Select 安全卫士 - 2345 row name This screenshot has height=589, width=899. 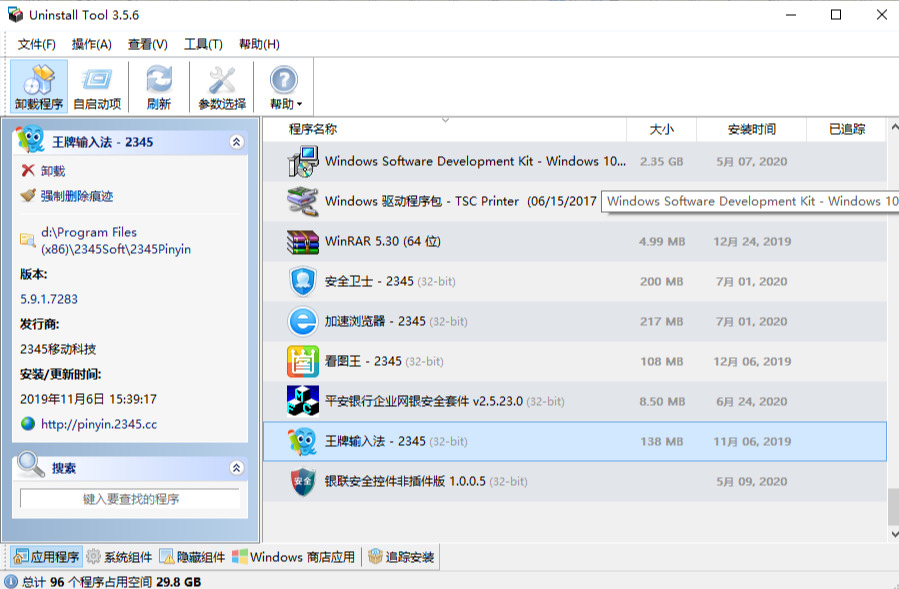[390, 281]
